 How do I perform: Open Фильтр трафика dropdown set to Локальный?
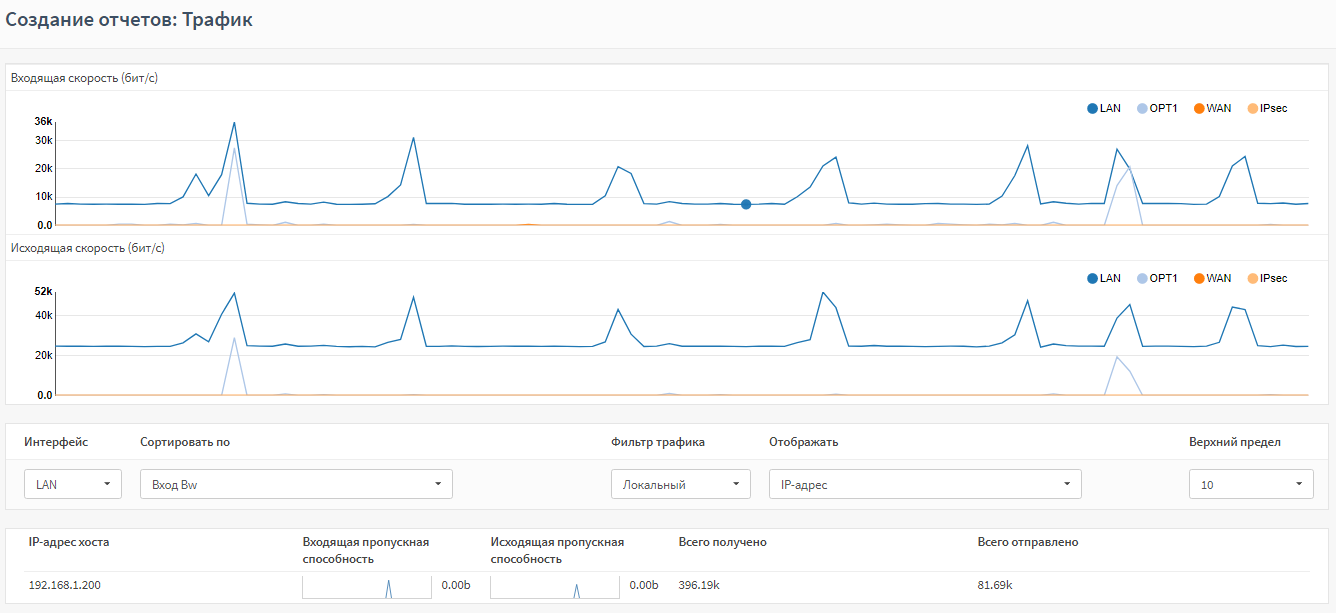pyautogui.click(x=680, y=484)
